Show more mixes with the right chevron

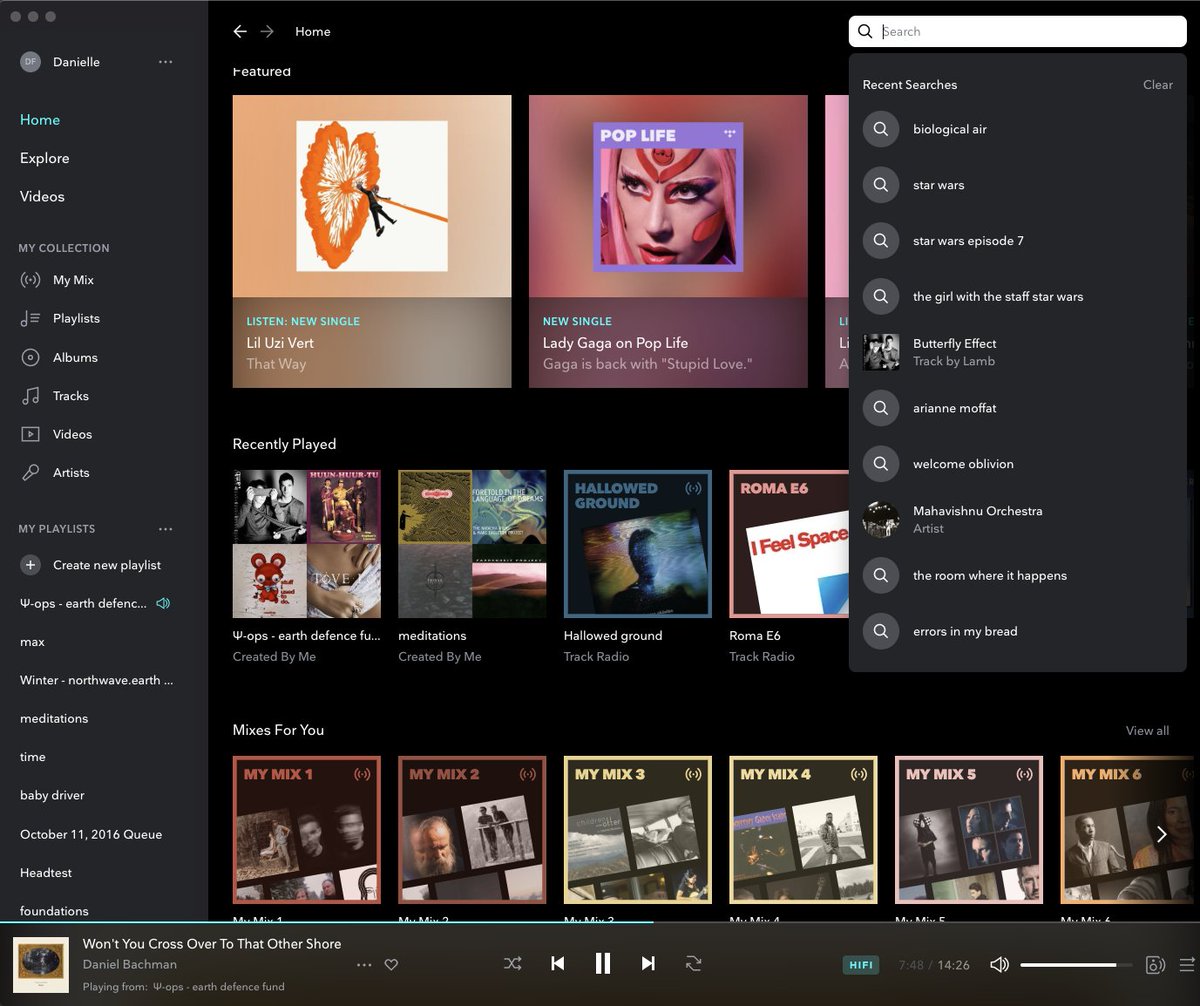coord(1161,834)
